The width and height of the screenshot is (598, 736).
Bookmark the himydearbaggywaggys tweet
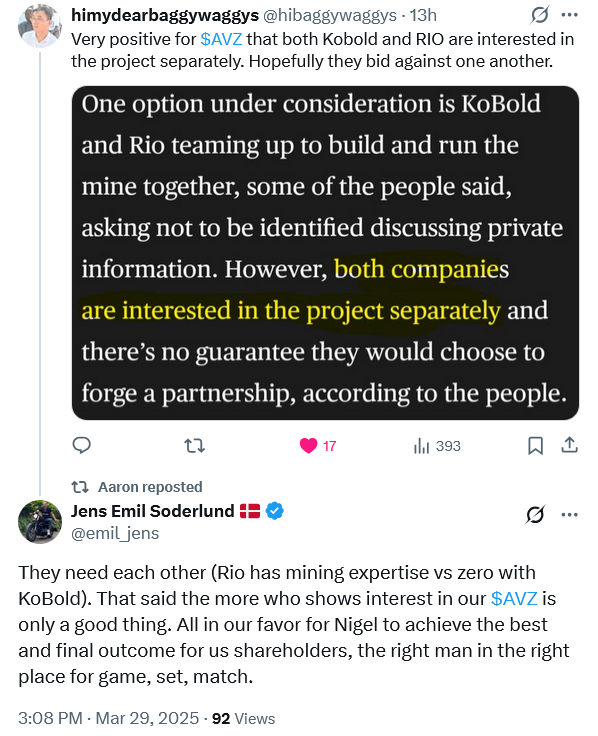point(536,445)
